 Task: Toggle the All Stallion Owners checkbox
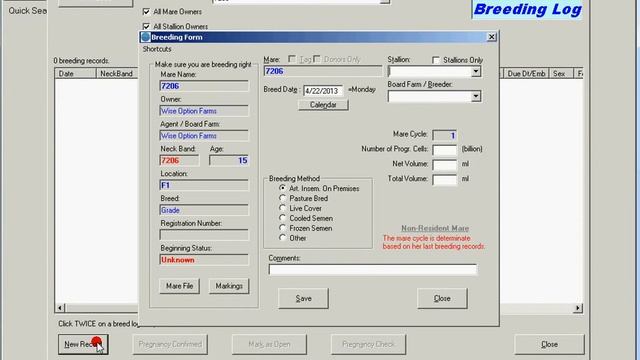146,27
